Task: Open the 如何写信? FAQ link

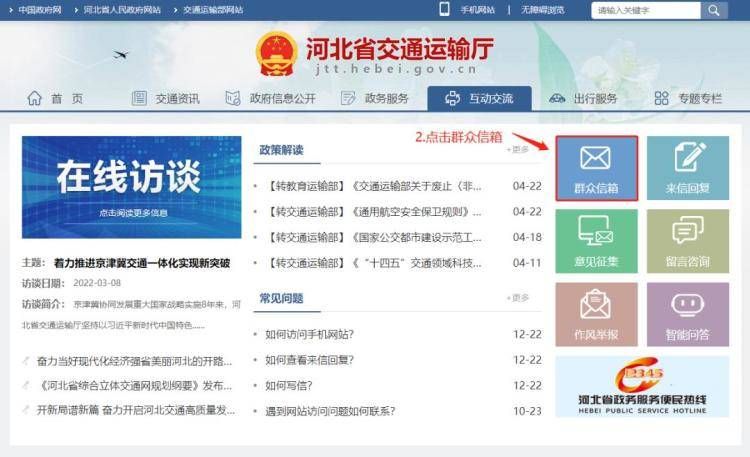Action: [285, 385]
